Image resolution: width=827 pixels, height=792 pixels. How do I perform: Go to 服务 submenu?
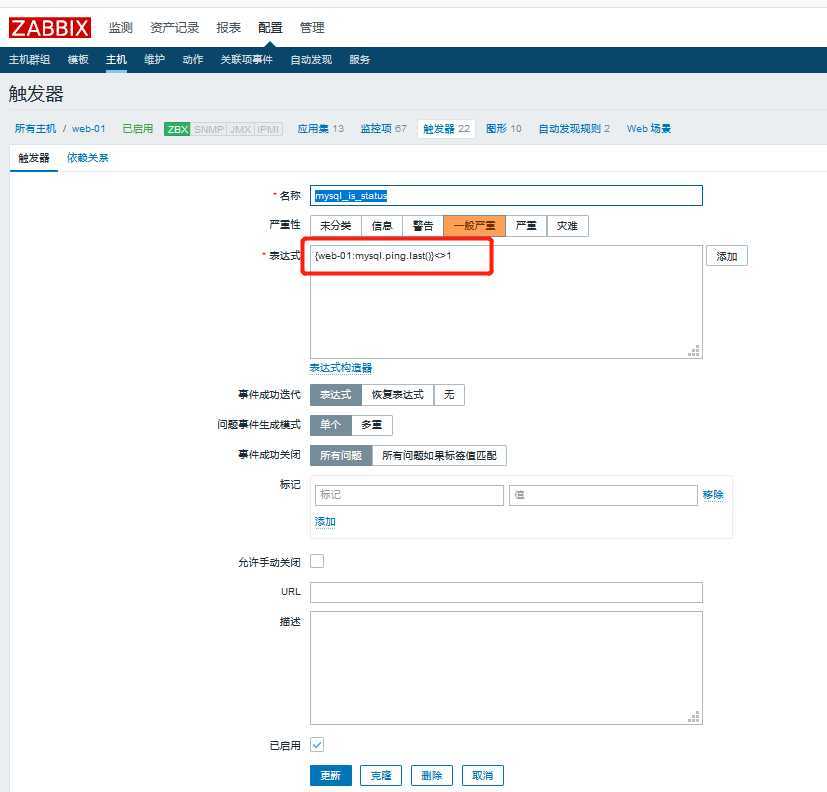(x=359, y=60)
